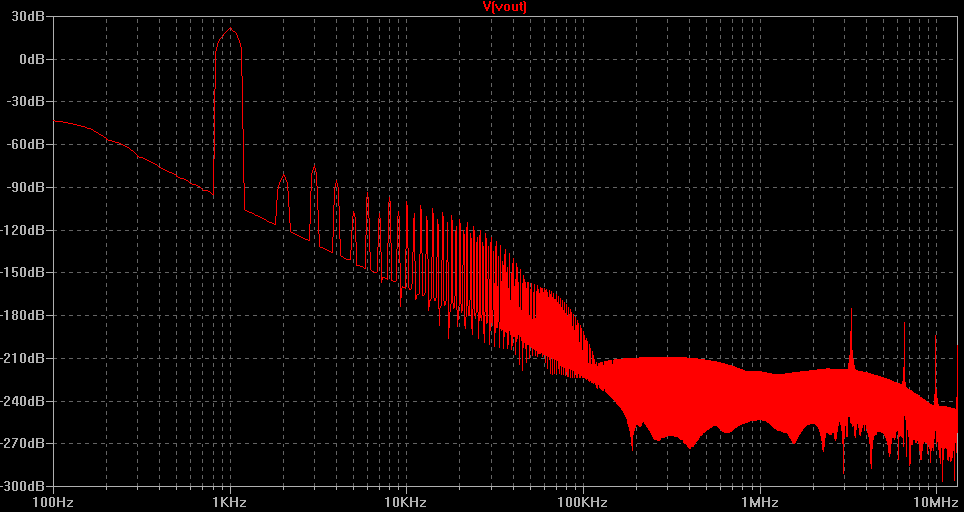964x512 pixels.
Task: Click the V(vout) trace label
Action: point(505,7)
